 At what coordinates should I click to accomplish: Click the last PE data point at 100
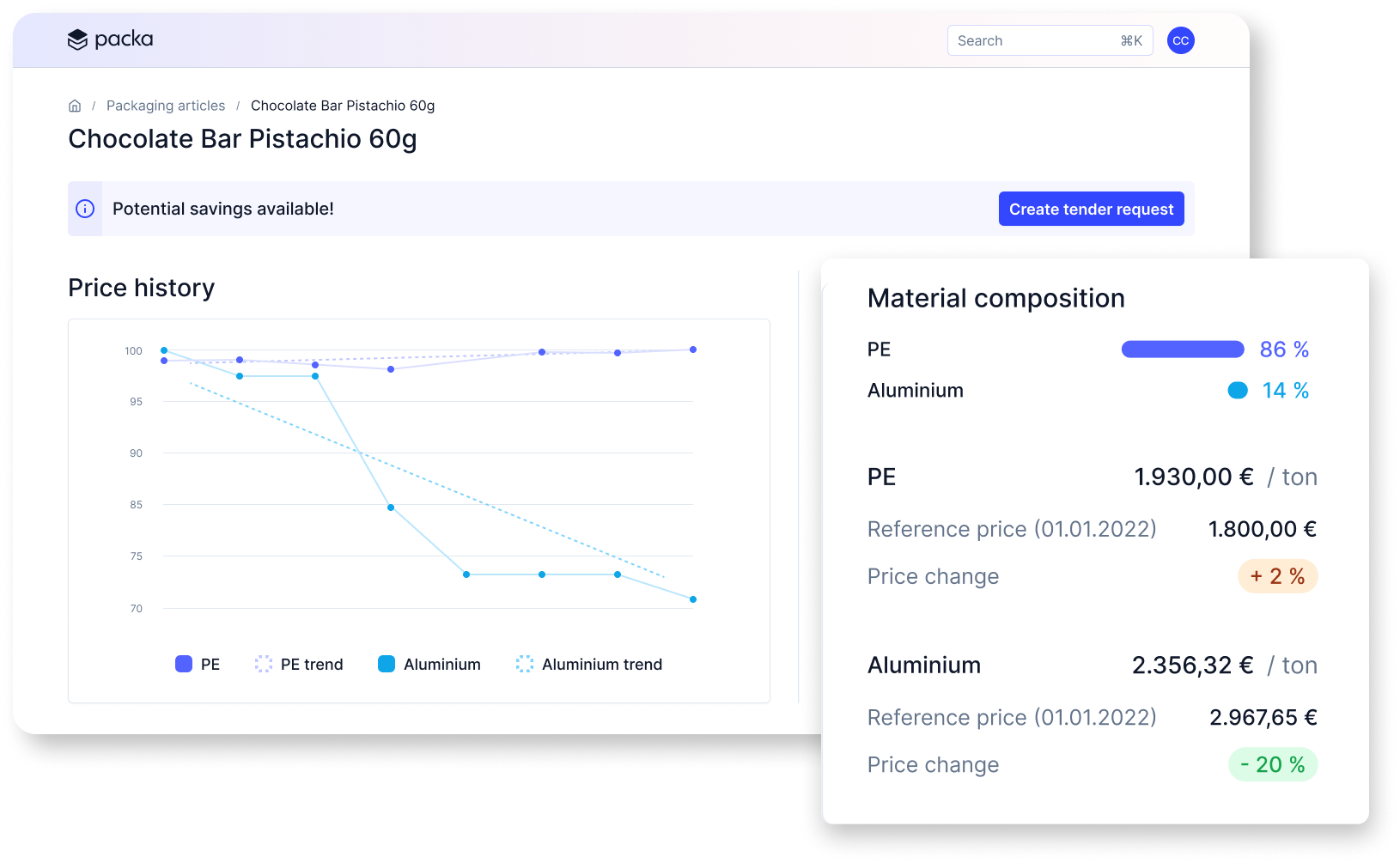(x=693, y=349)
